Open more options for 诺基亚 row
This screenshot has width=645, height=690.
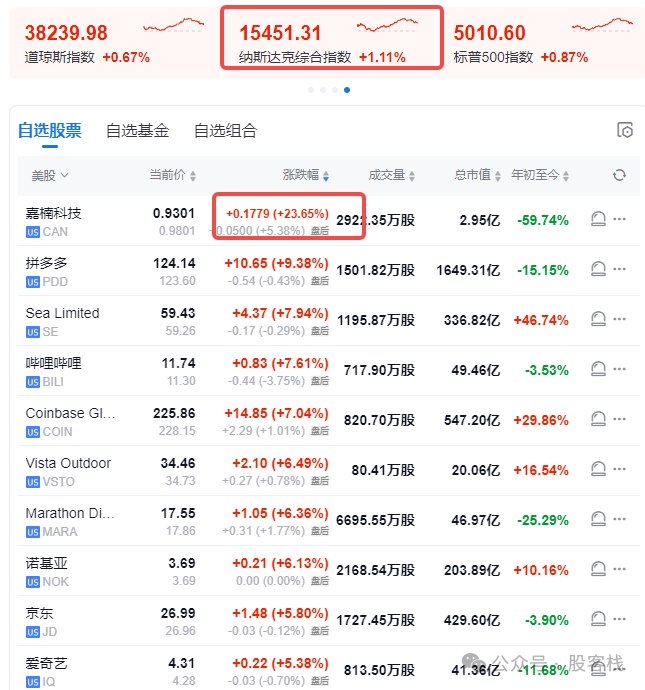click(619, 569)
